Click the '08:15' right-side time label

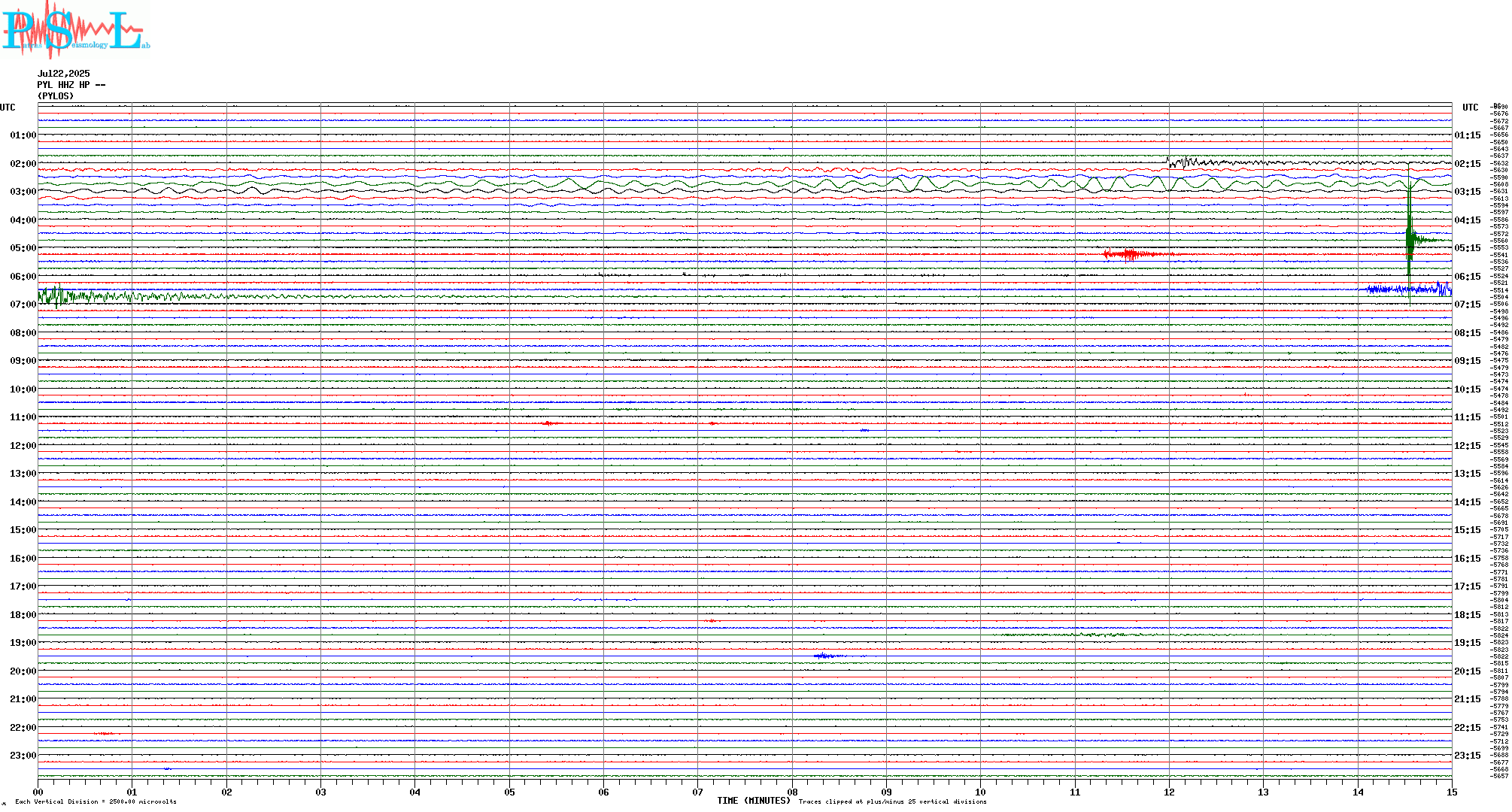point(1468,333)
